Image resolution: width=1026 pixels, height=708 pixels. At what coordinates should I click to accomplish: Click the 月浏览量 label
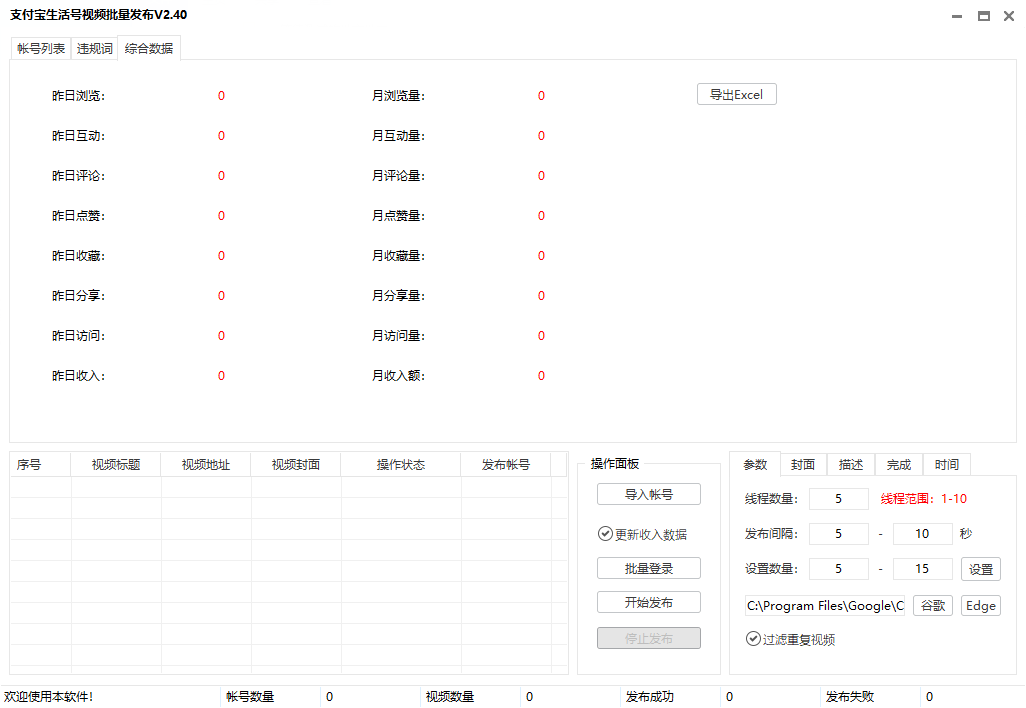[398, 96]
